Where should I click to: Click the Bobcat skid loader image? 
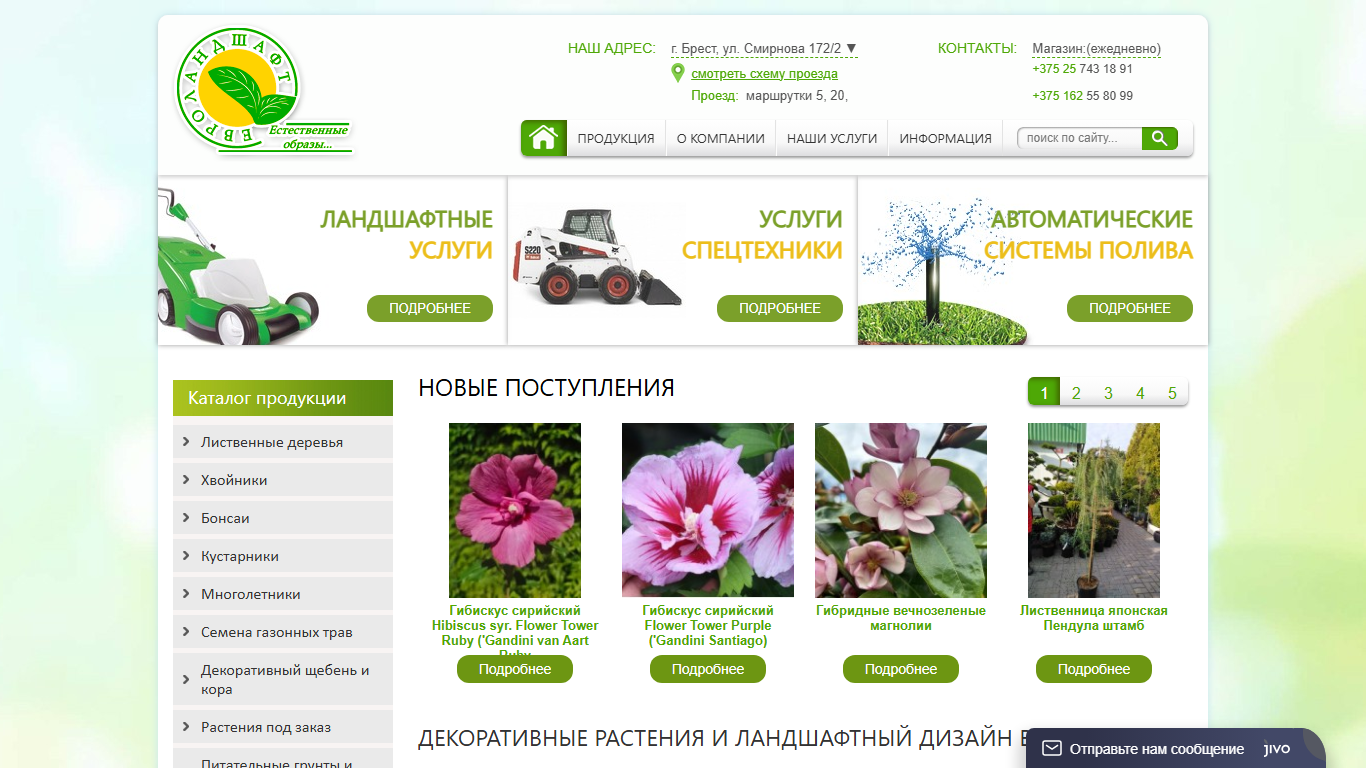coord(597,257)
